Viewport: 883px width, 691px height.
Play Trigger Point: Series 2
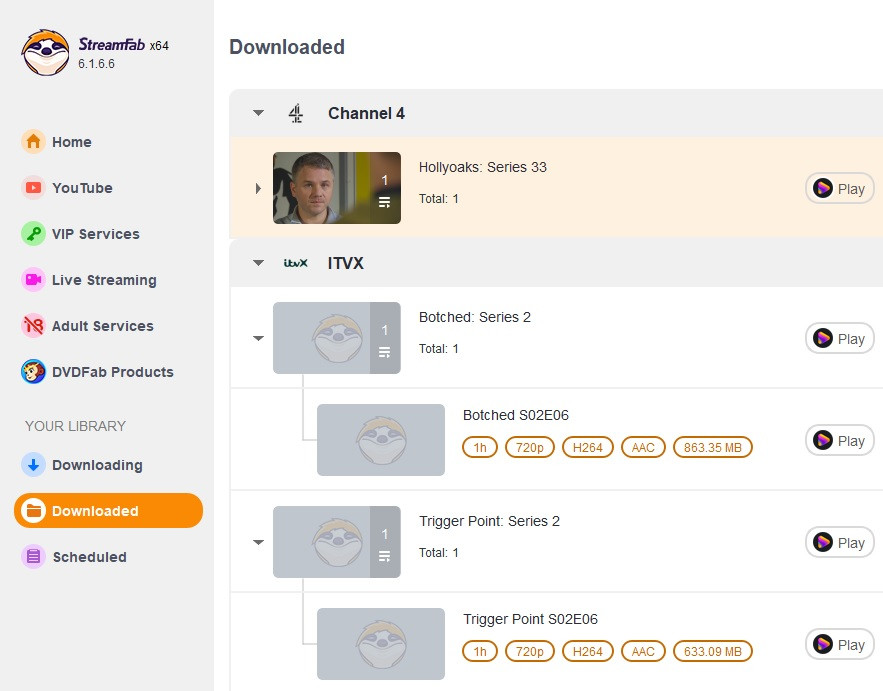[840, 542]
